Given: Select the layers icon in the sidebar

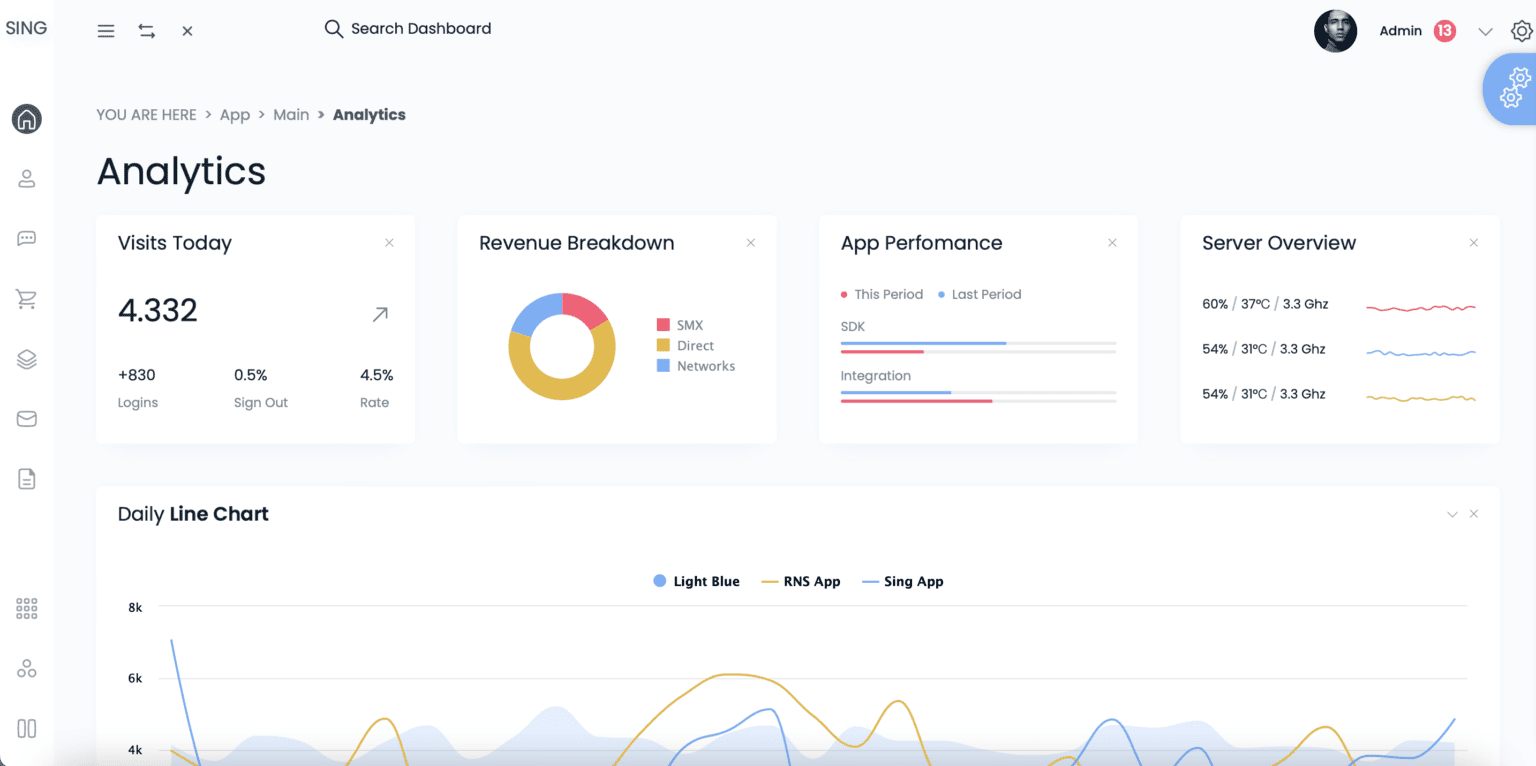Looking at the screenshot, I should (x=26, y=358).
